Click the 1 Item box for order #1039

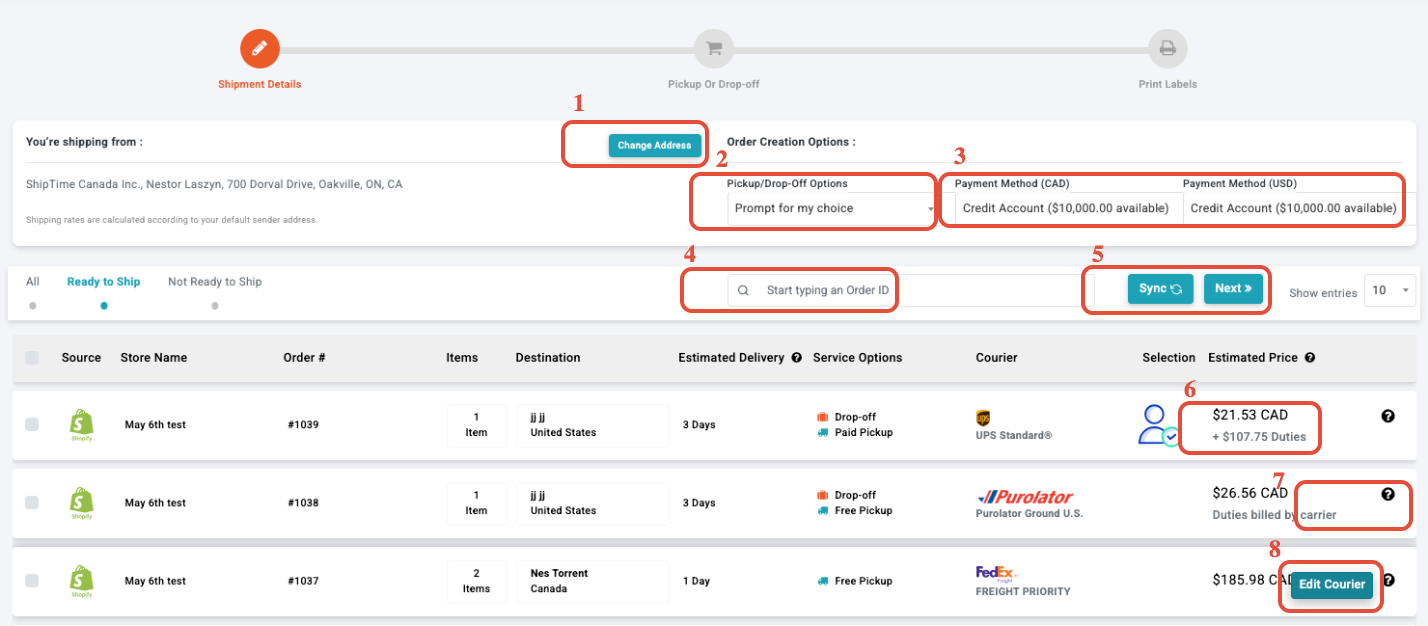(476, 425)
